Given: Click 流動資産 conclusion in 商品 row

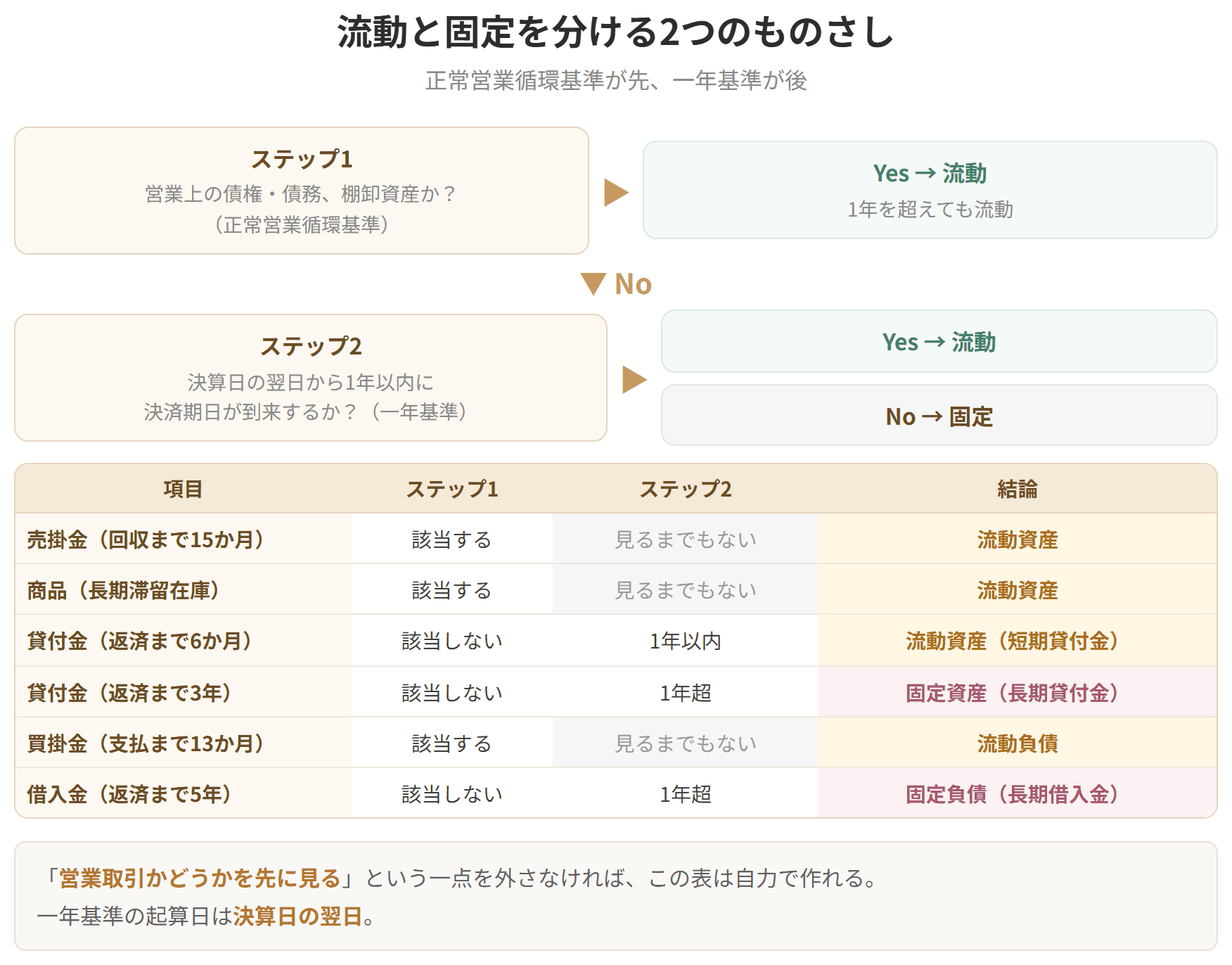Looking at the screenshot, I should coord(1018,590).
